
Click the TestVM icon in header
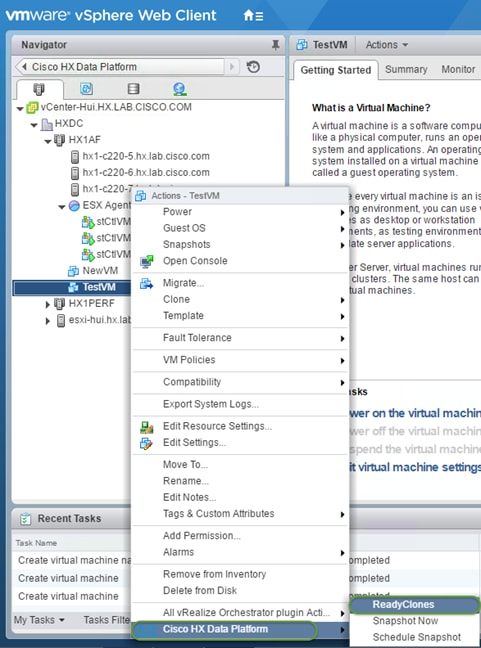pyautogui.click(x=302, y=45)
